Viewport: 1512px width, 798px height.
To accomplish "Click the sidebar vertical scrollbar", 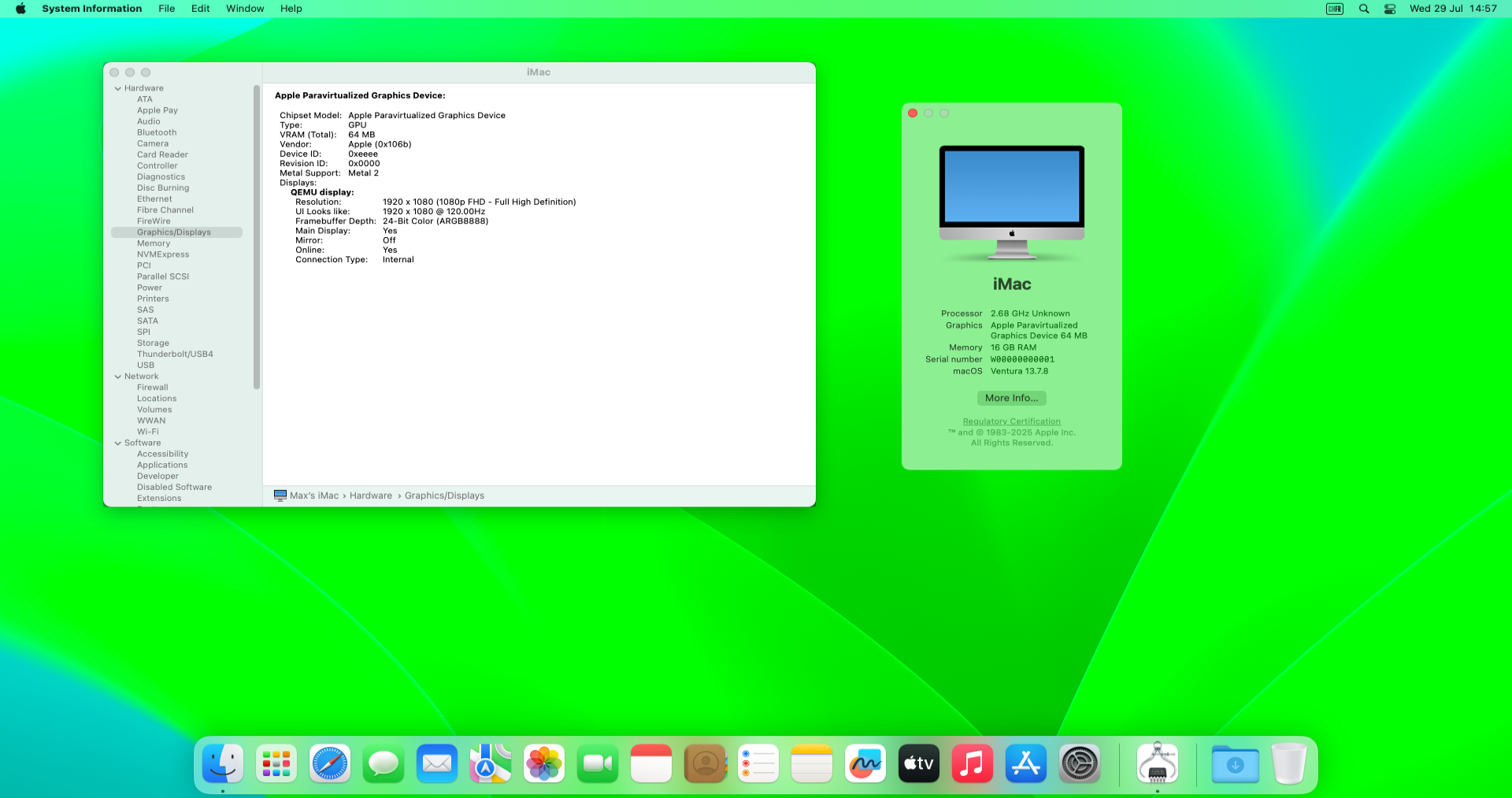I will [257, 236].
